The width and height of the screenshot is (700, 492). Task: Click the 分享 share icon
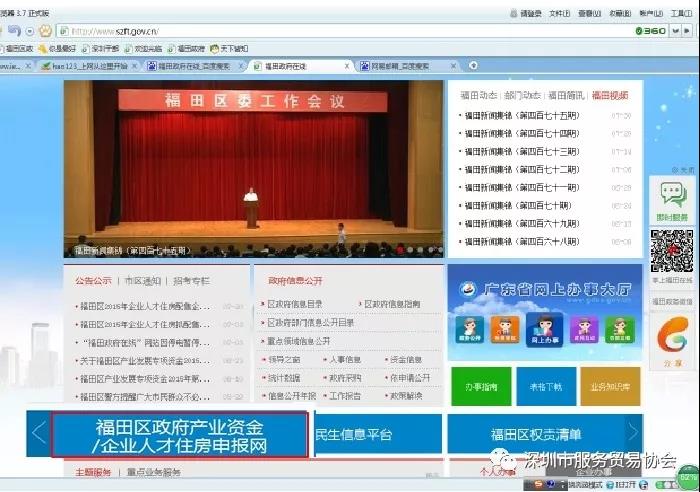click(673, 334)
